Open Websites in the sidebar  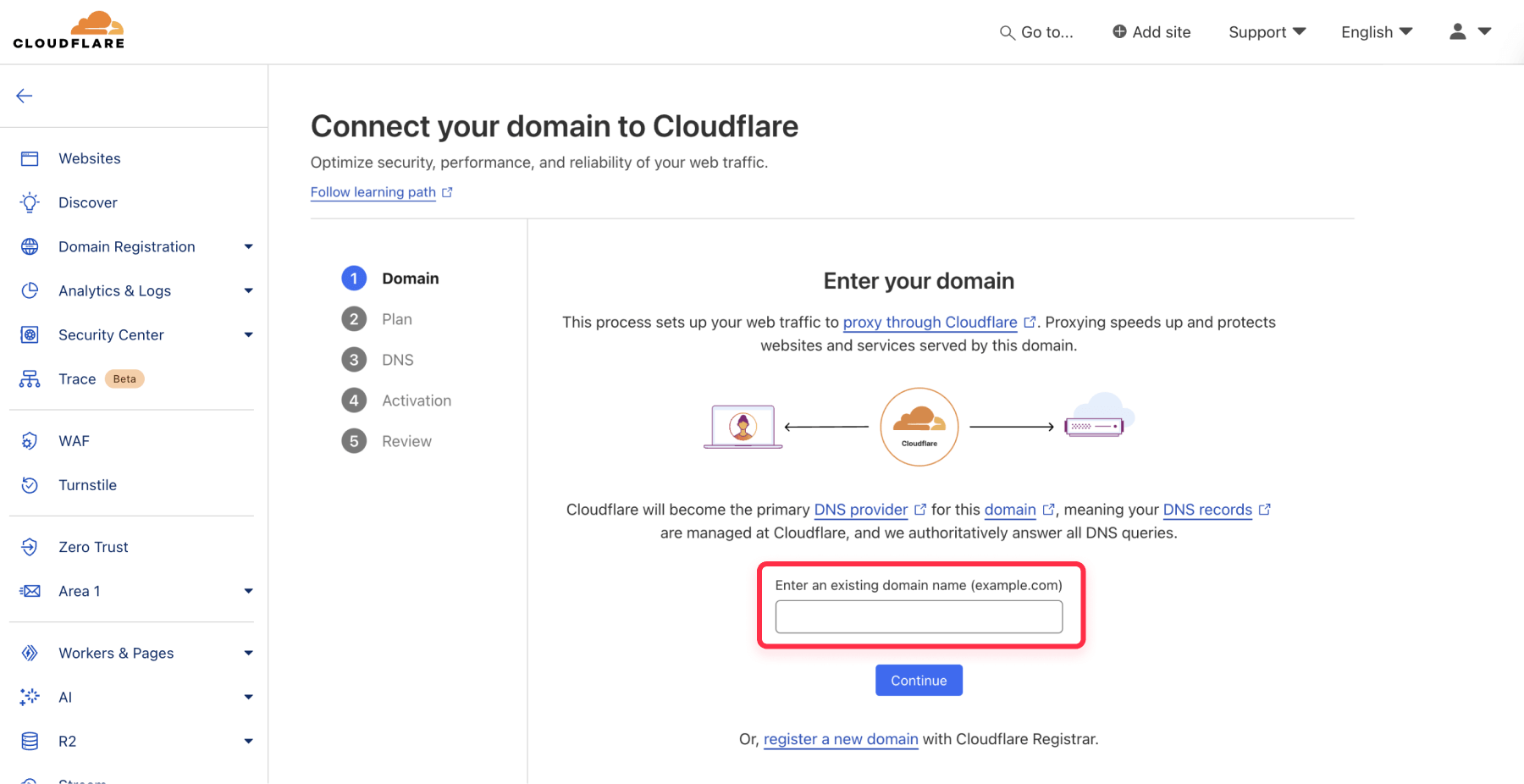point(90,158)
